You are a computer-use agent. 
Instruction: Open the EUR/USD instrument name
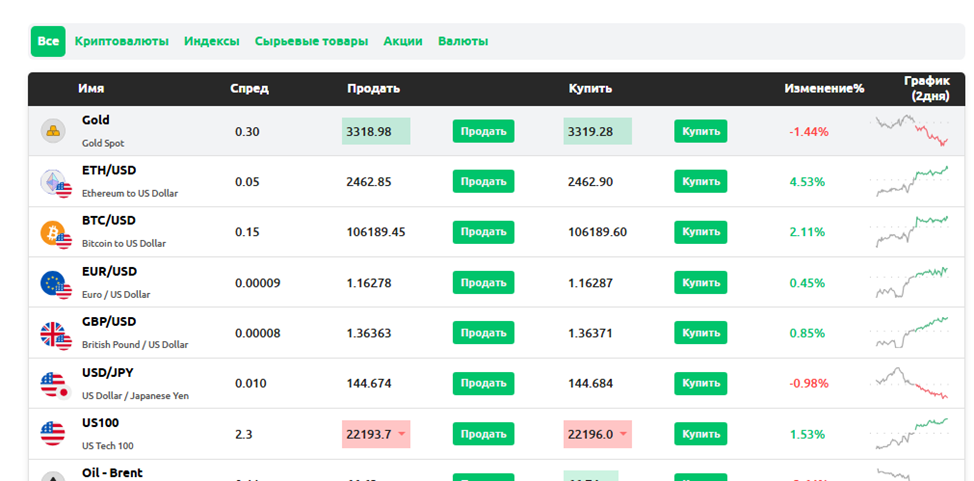(109, 272)
